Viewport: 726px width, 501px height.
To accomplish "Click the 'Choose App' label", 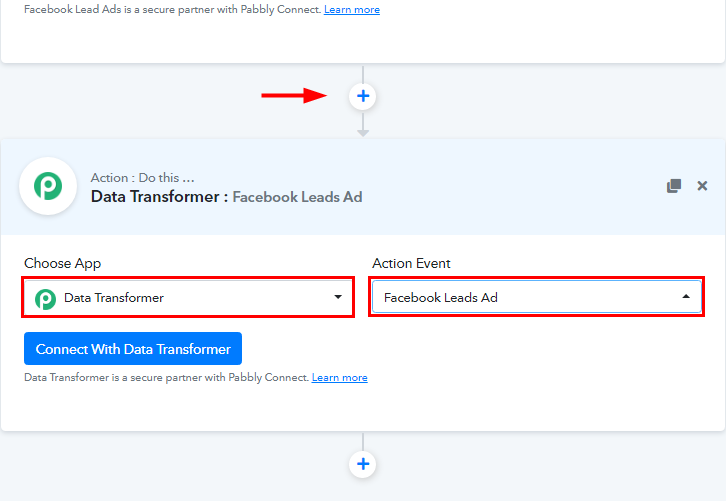I will (x=63, y=263).
